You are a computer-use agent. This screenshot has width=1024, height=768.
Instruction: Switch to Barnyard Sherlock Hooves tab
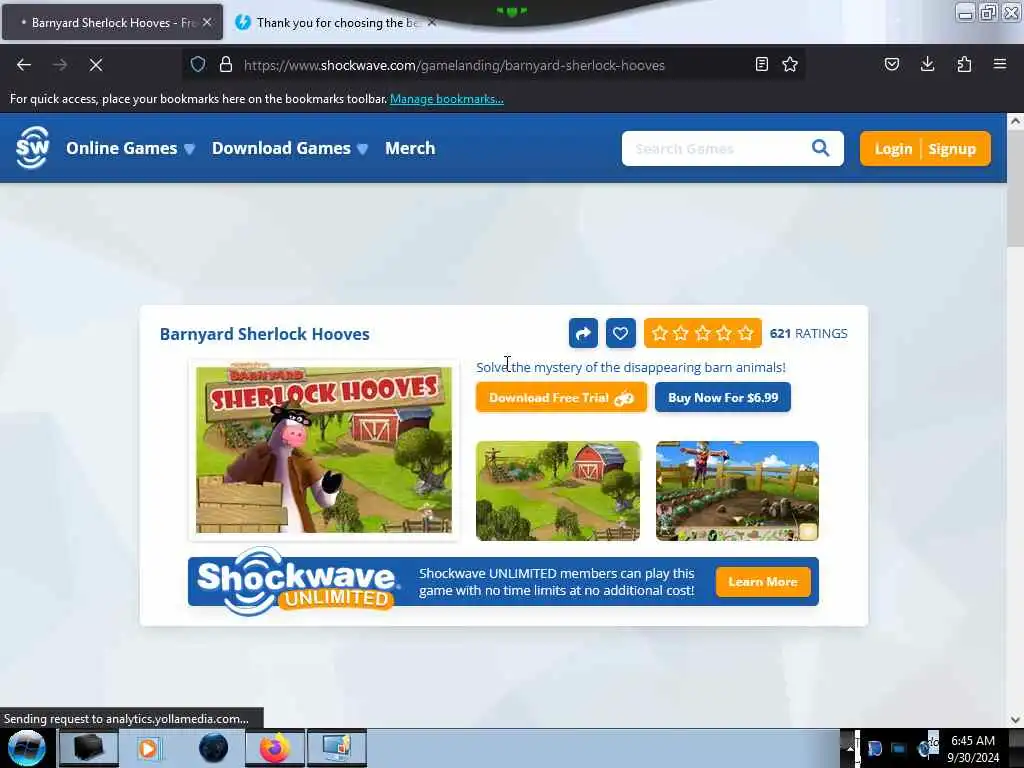[x=112, y=22]
